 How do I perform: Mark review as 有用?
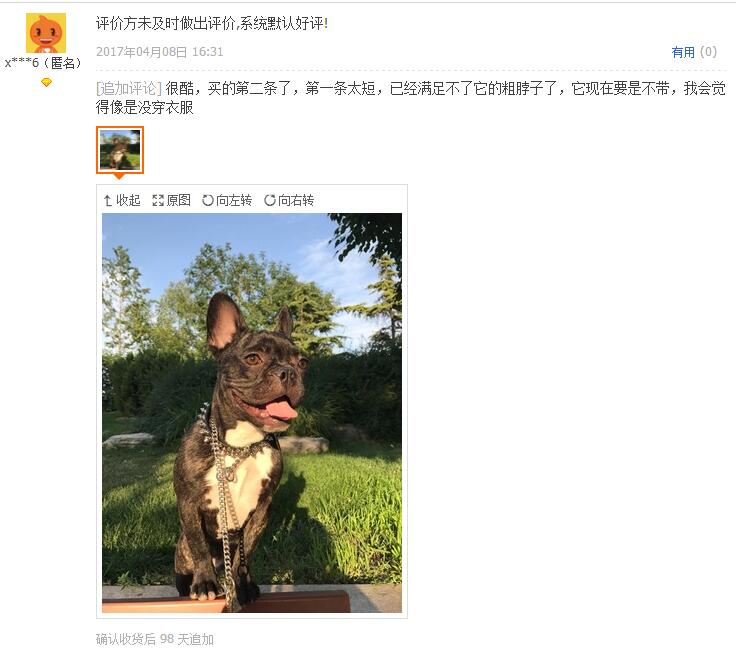pyautogui.click(x=683, y=52)
